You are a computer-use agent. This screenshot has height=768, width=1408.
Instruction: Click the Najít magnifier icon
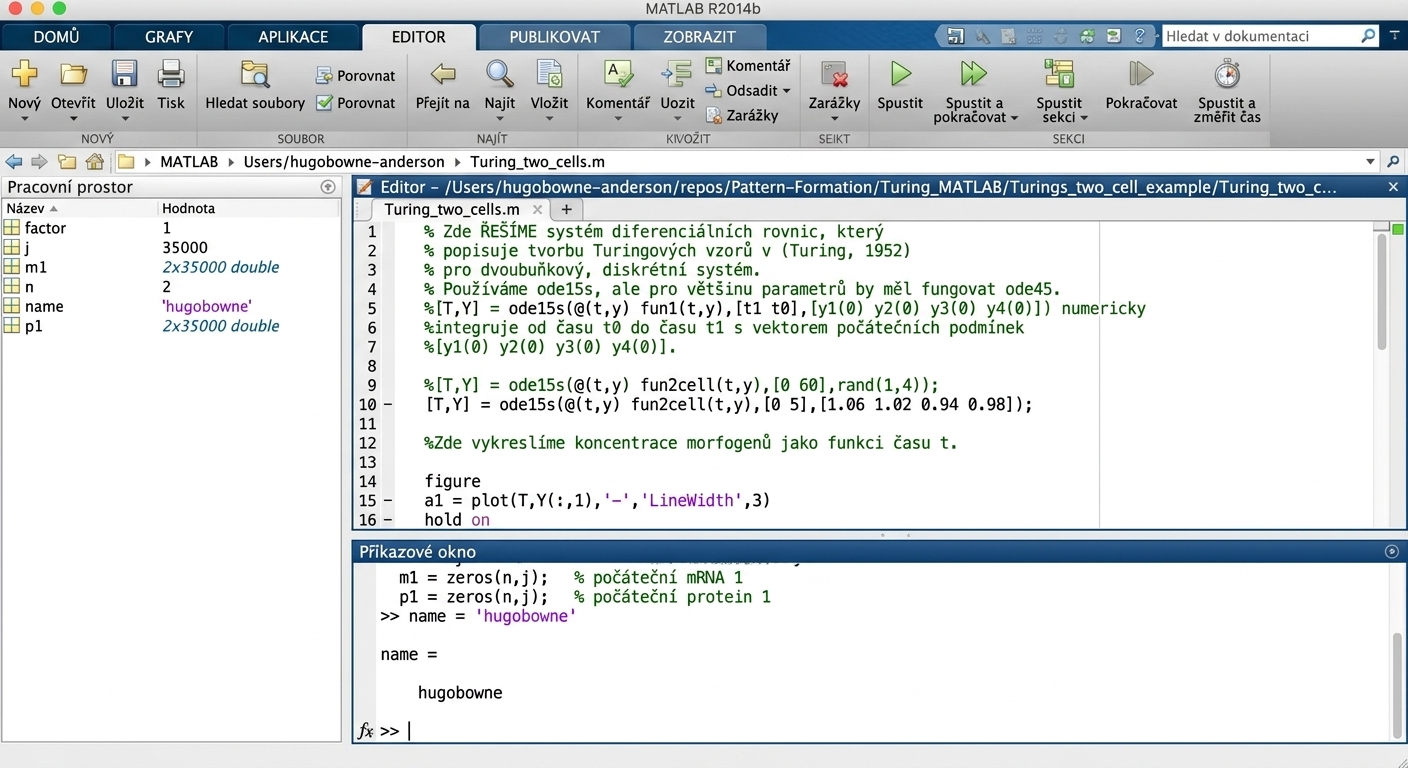[499, 75]
